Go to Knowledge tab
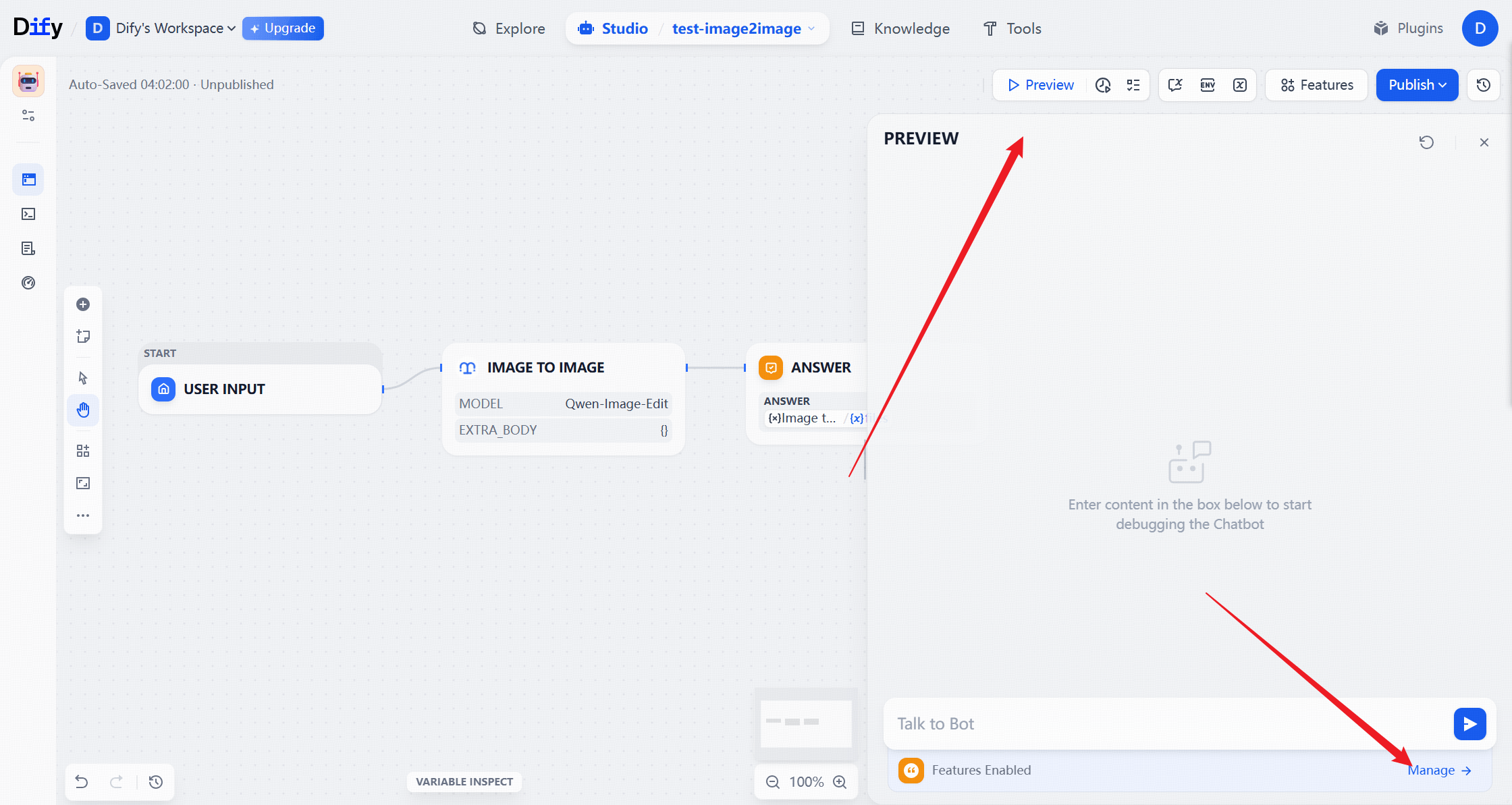This screenshot has width=1512, height=805. click(x=900, y=28)
